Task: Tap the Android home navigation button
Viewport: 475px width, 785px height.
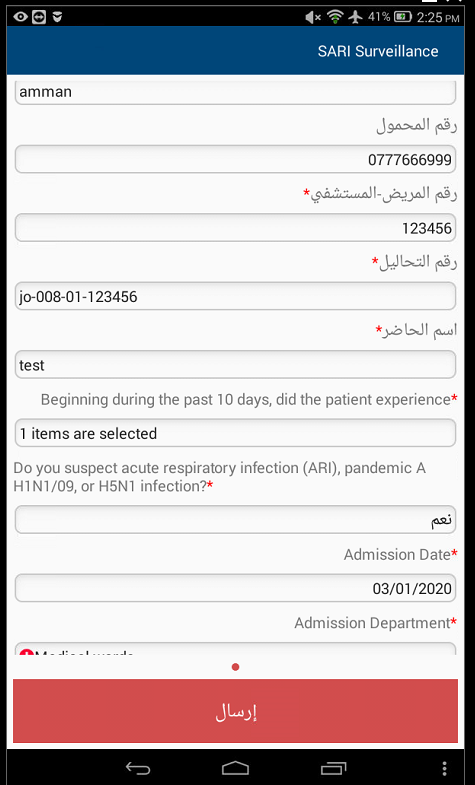Action: pos(235,768)
